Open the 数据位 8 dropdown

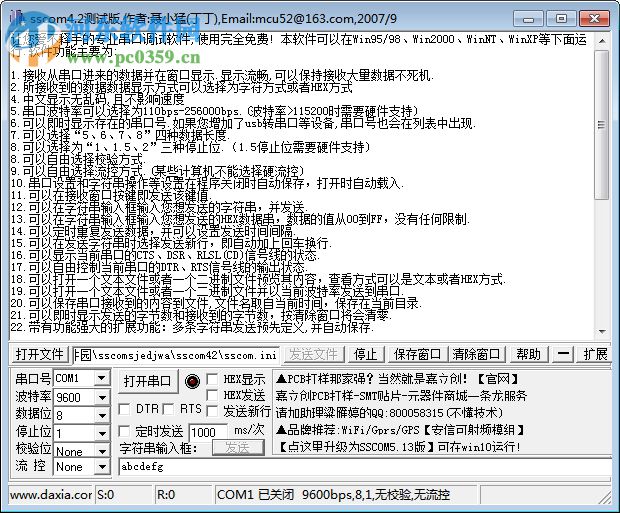click(102, 415)
